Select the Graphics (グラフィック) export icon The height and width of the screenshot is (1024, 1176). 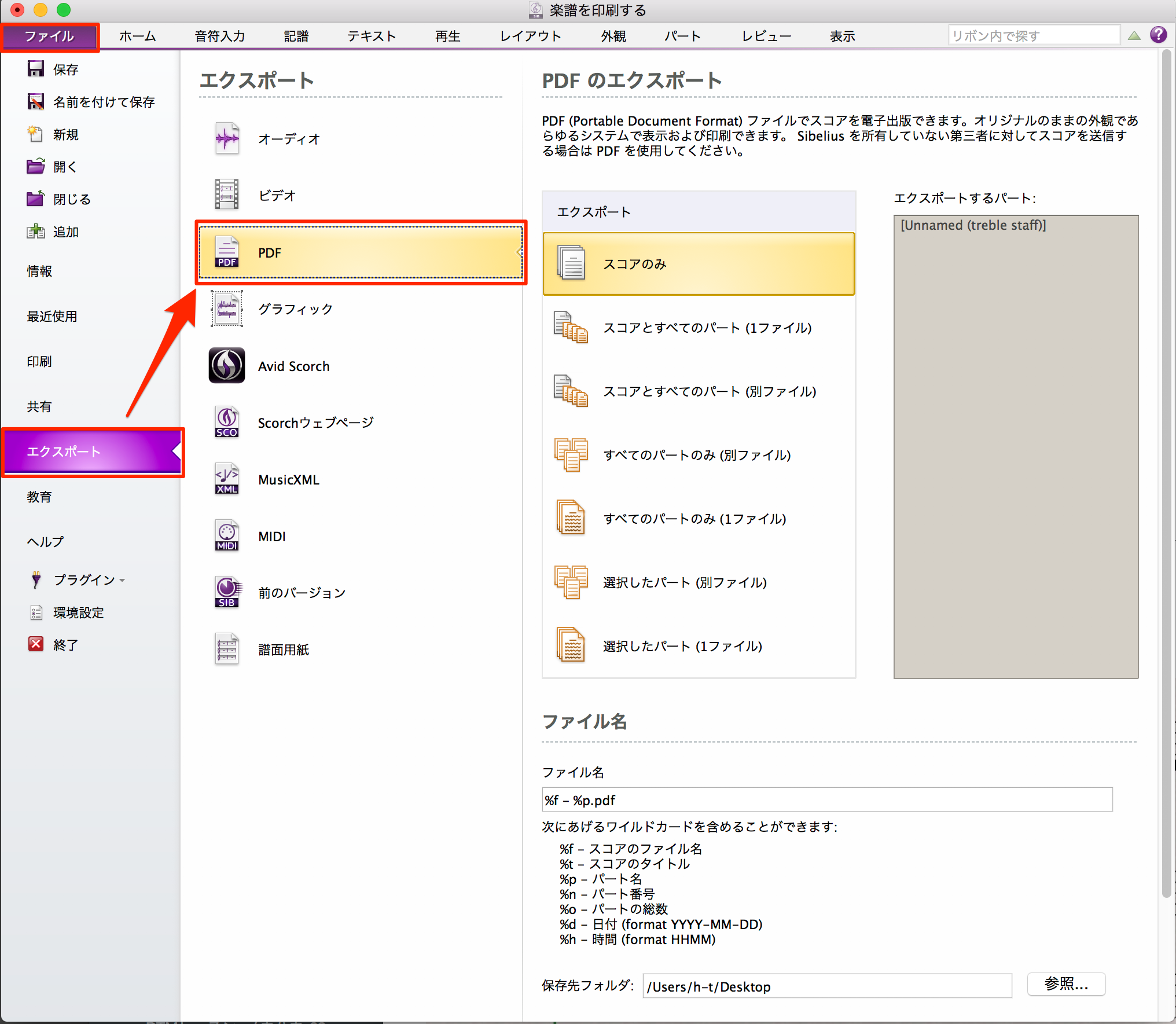(x=227, y=309)
